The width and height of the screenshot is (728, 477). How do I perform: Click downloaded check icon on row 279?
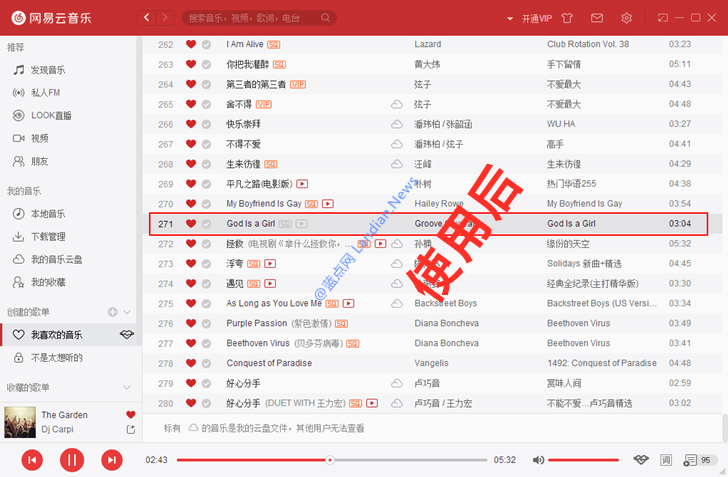pos(207,384)
